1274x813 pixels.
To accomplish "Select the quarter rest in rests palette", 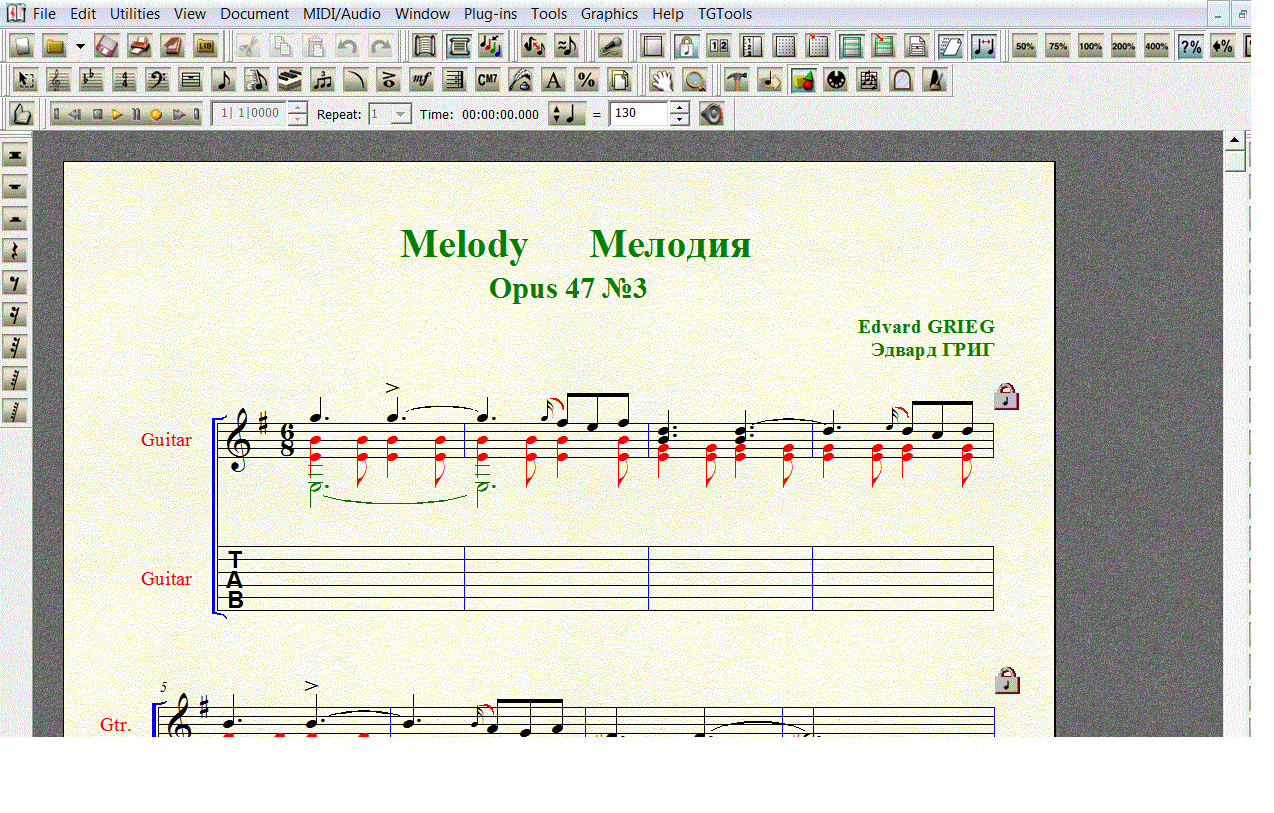I will 15,251.
